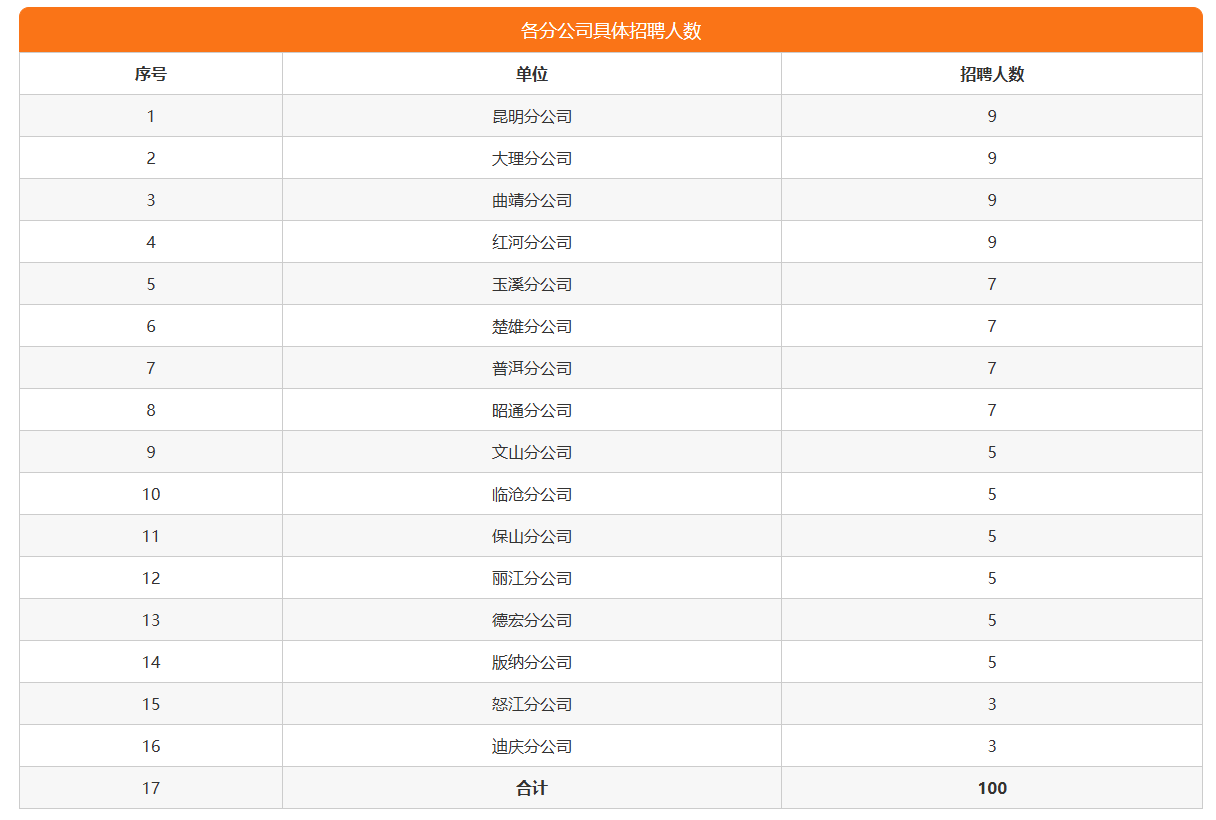The height and width of the screenshot is (820, 1216).
Task: Click serial number 13 in first column
Action: click(151, 620)
